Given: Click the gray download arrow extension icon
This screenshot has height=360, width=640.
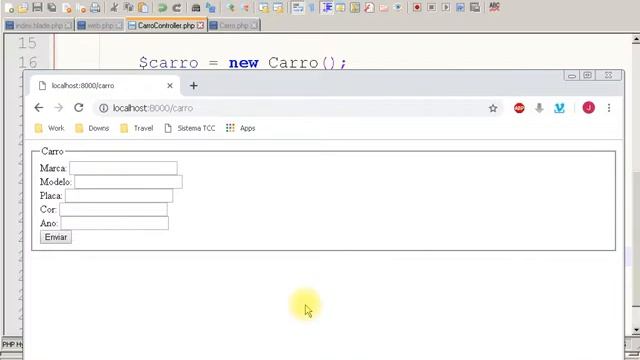Looking at the screenshot, I should [539, 108].
